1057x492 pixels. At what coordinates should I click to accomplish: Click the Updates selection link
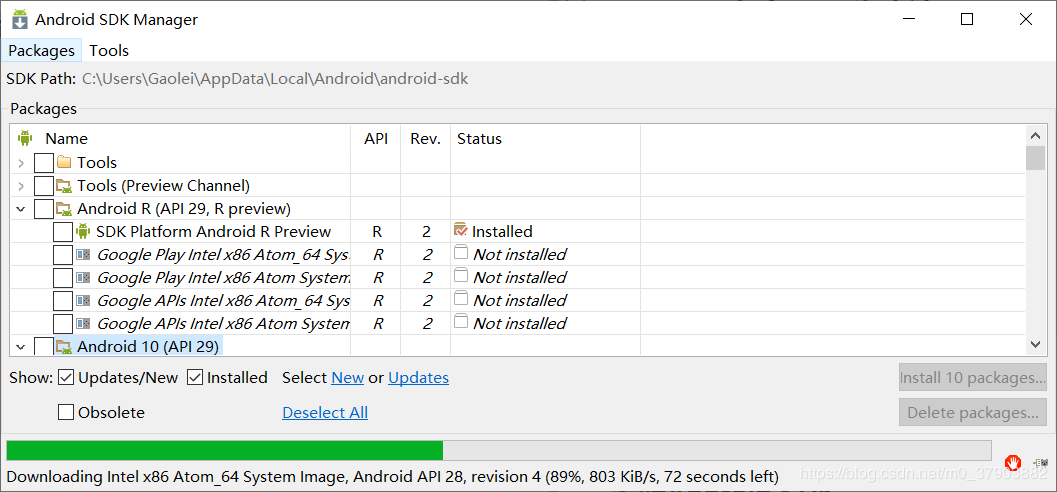pos(419,377)
